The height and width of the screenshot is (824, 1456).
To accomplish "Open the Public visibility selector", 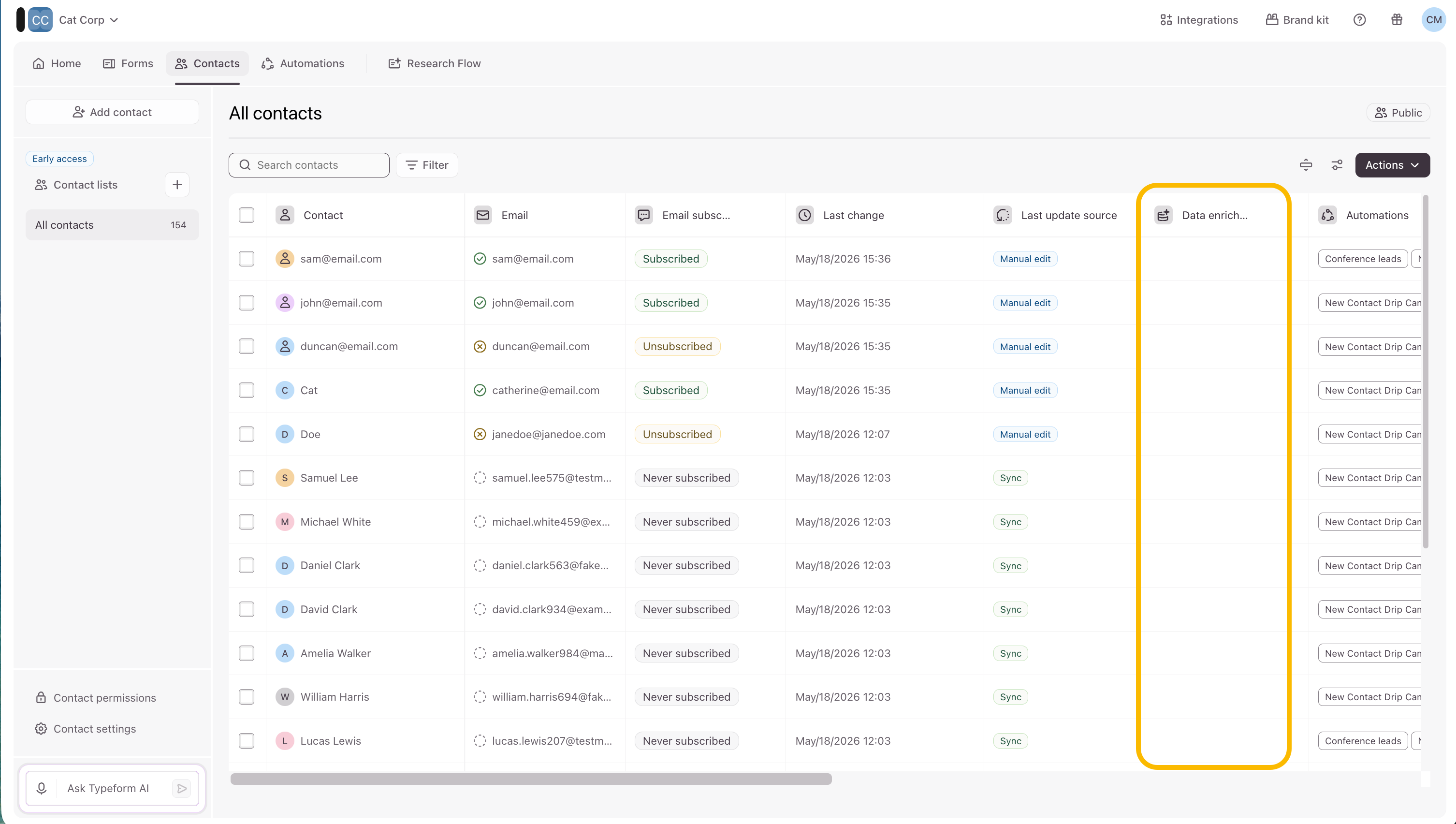I will pos(1398,113).
